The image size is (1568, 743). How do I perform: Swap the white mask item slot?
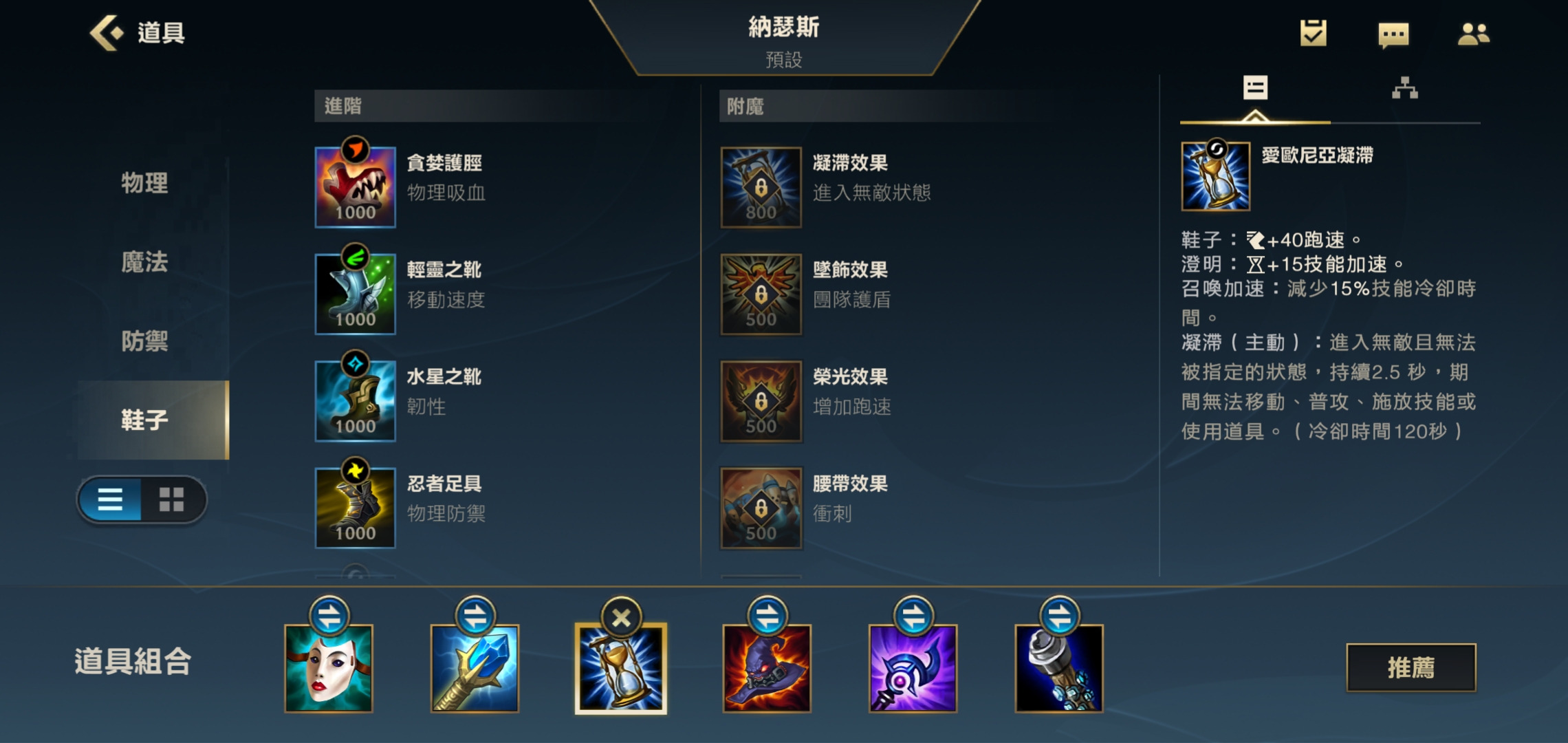tap(329, 616)
